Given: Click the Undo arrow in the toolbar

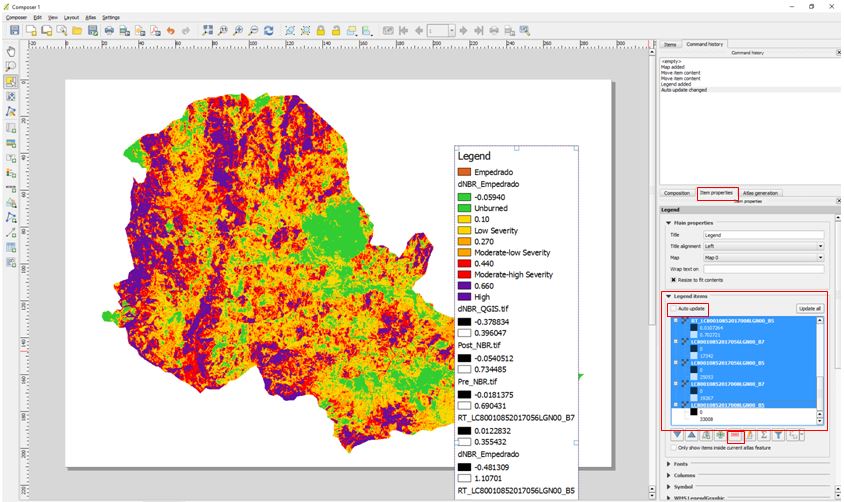Looking at the screenshot, I should click(x=171, y=31).
